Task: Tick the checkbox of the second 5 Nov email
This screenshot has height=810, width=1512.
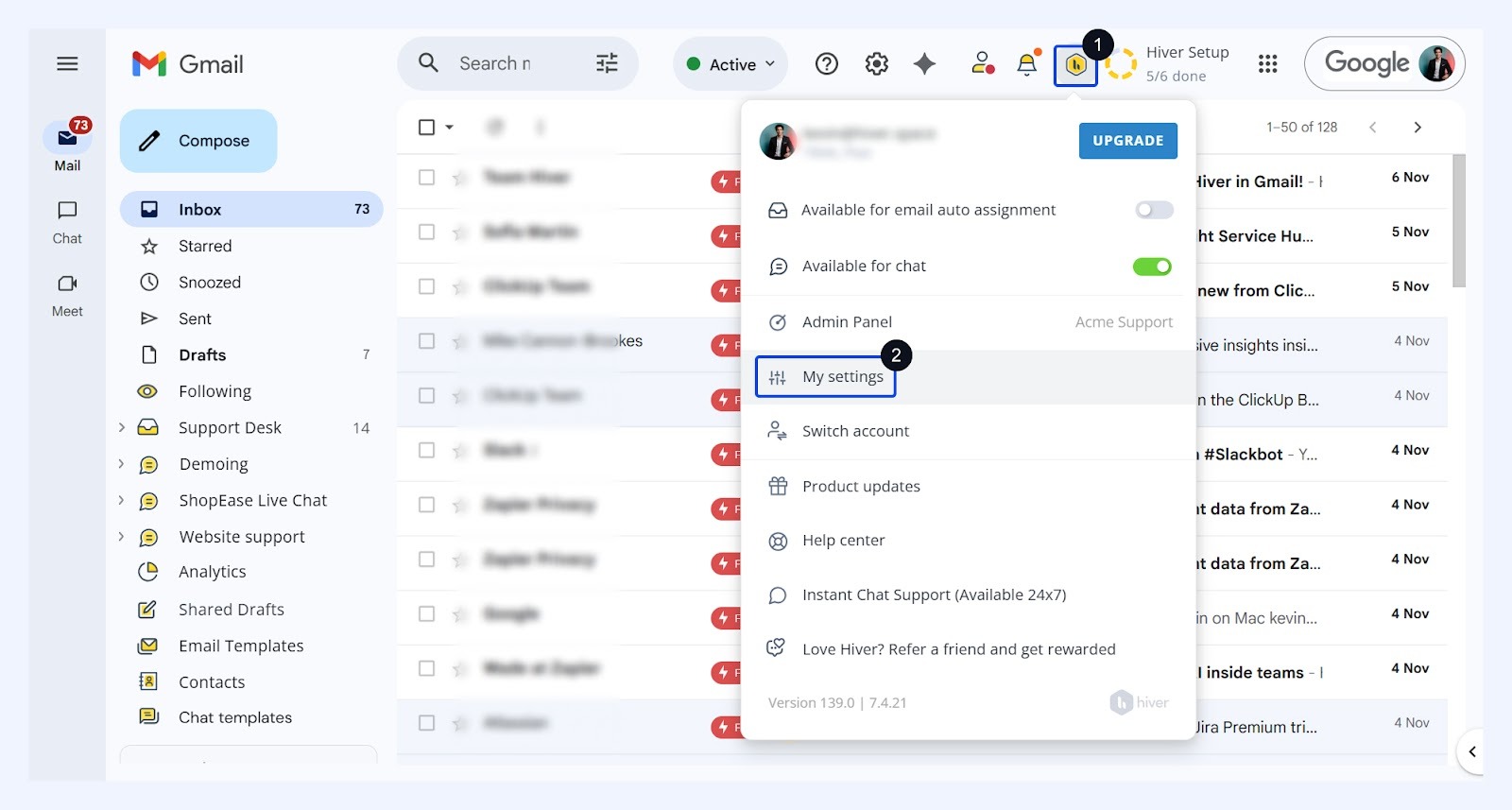Action: coord(427,286)
